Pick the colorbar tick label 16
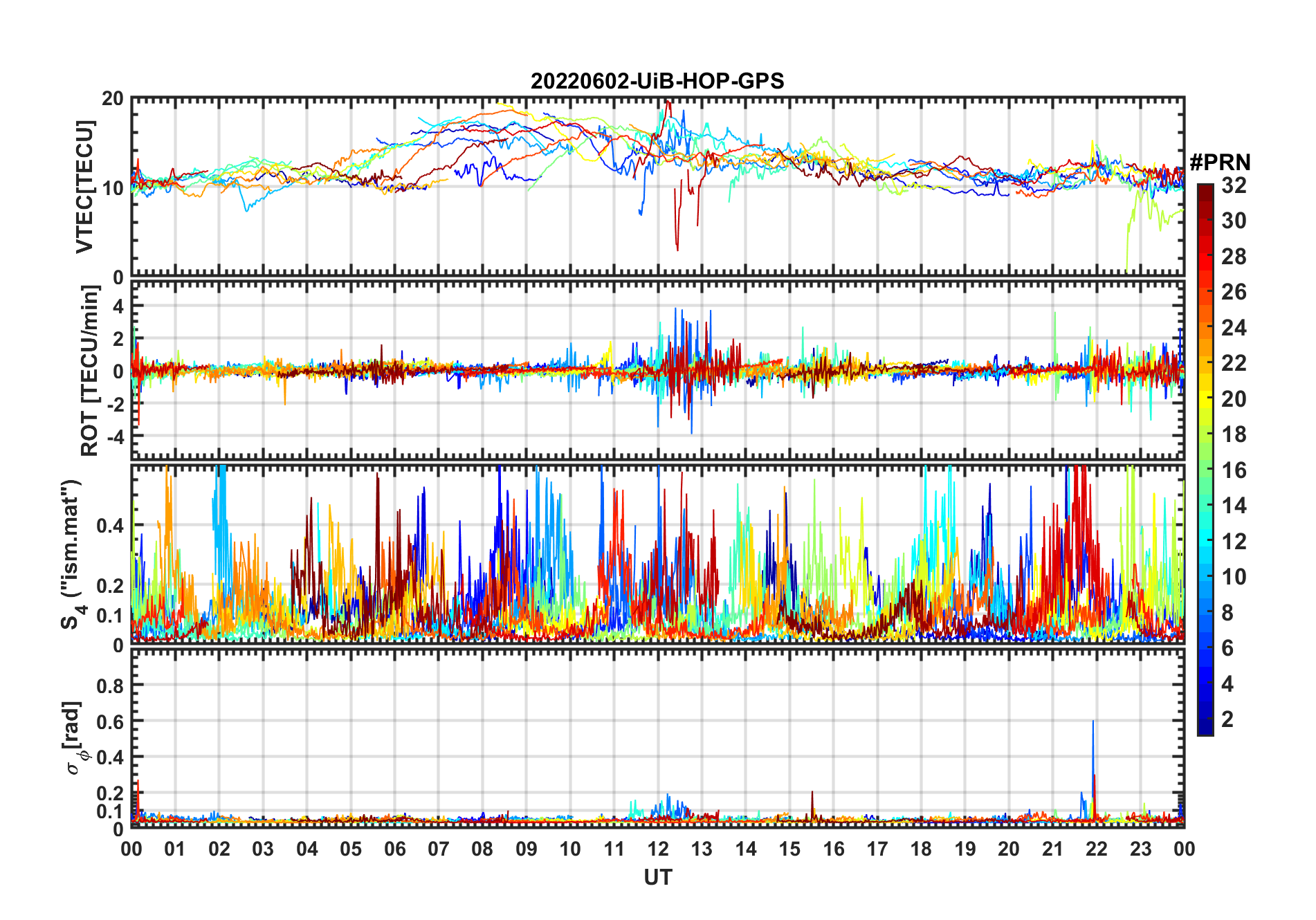This screenshot has height=920, width=1316. pos(1234,470)
